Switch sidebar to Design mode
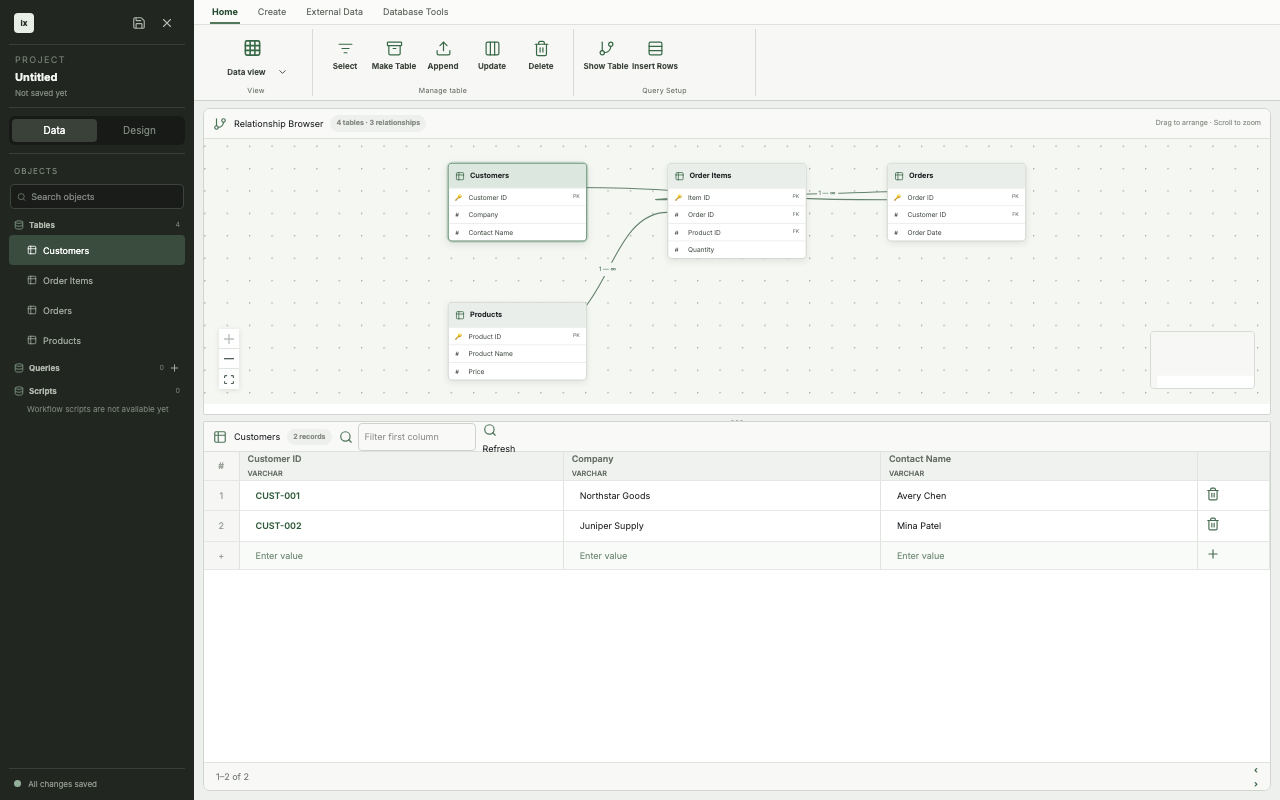Image resolution: width=1280 pixels, height=800 pixels. [x=139, y=130]
